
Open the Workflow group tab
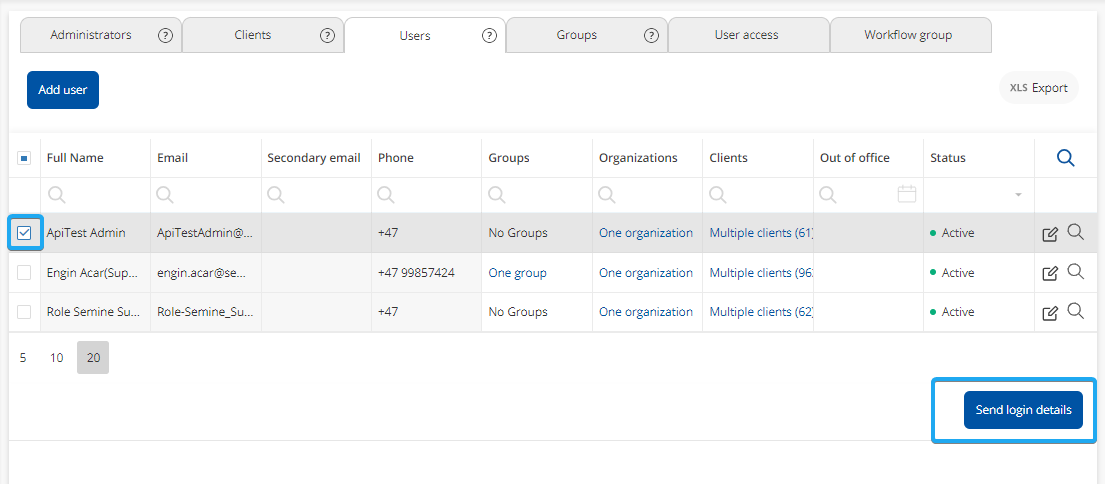click(908, 35)
